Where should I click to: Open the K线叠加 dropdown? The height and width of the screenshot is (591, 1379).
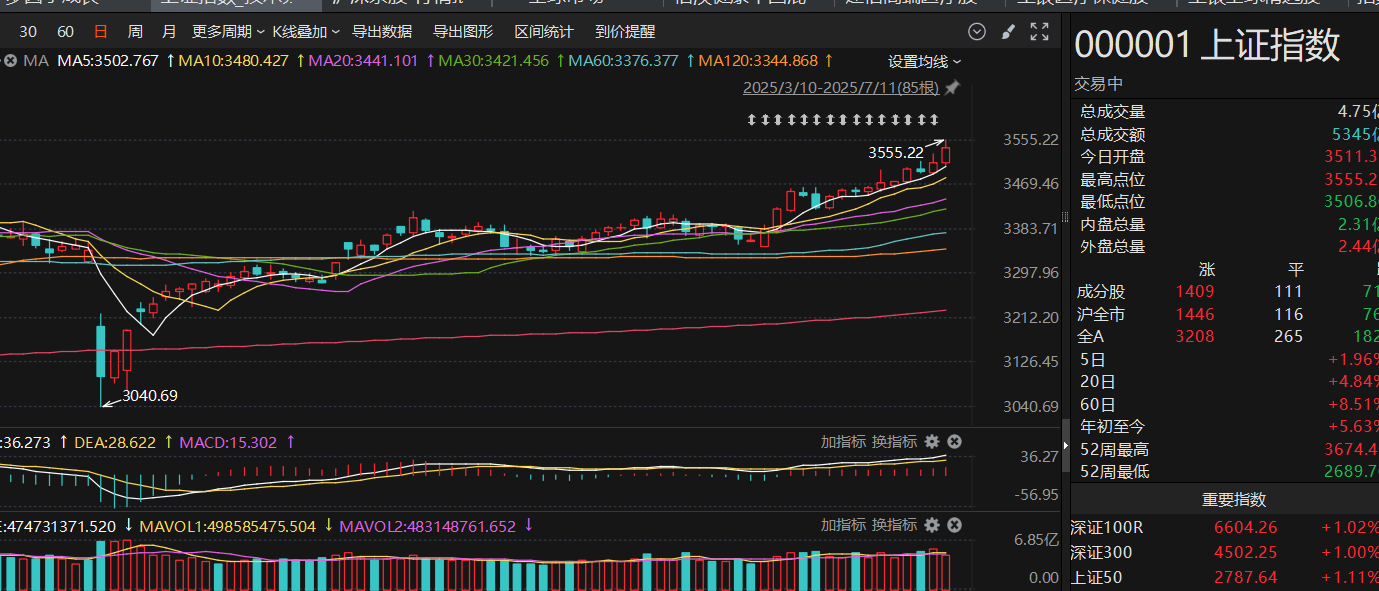[306, 31]
